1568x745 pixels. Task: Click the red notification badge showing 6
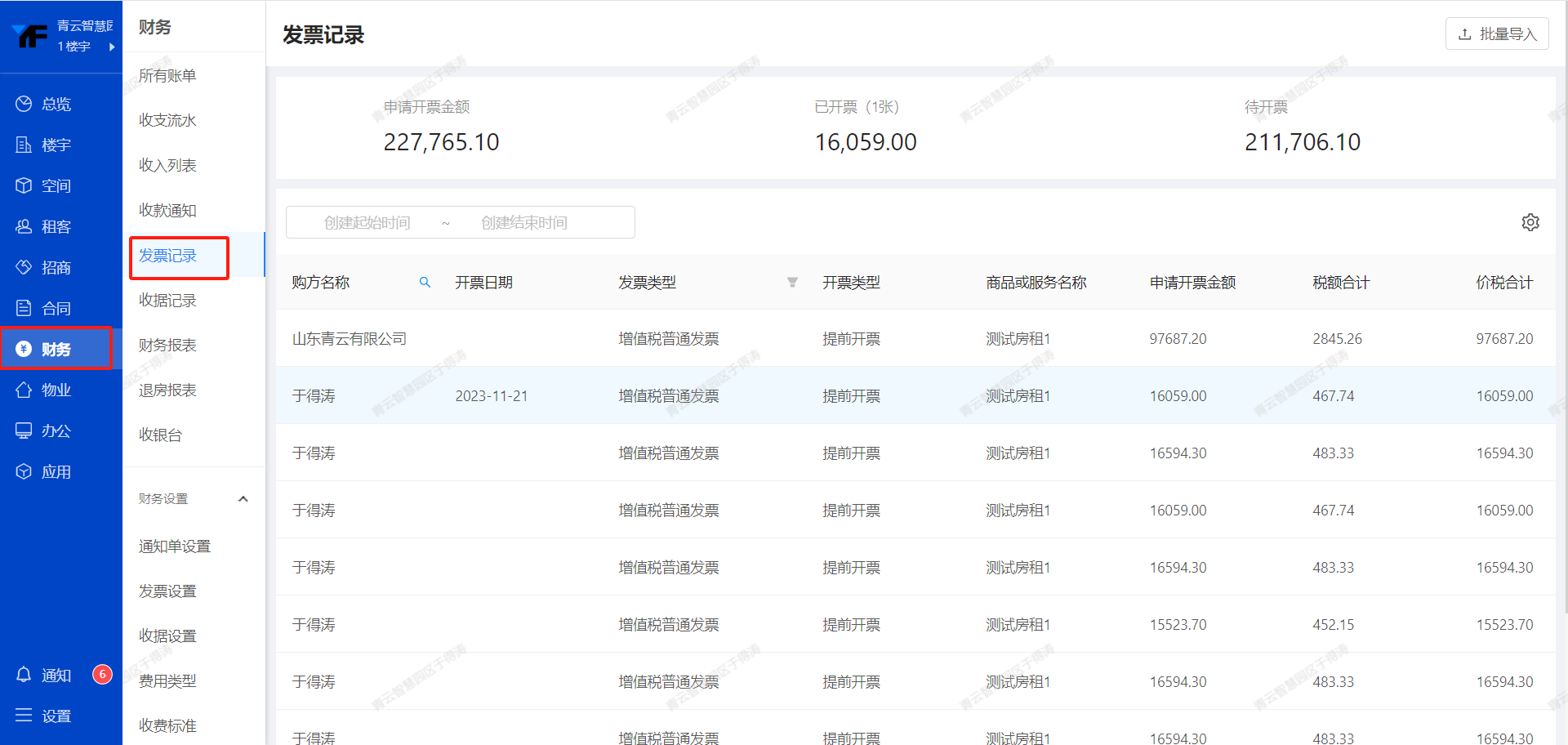click(x=102, y=674)
